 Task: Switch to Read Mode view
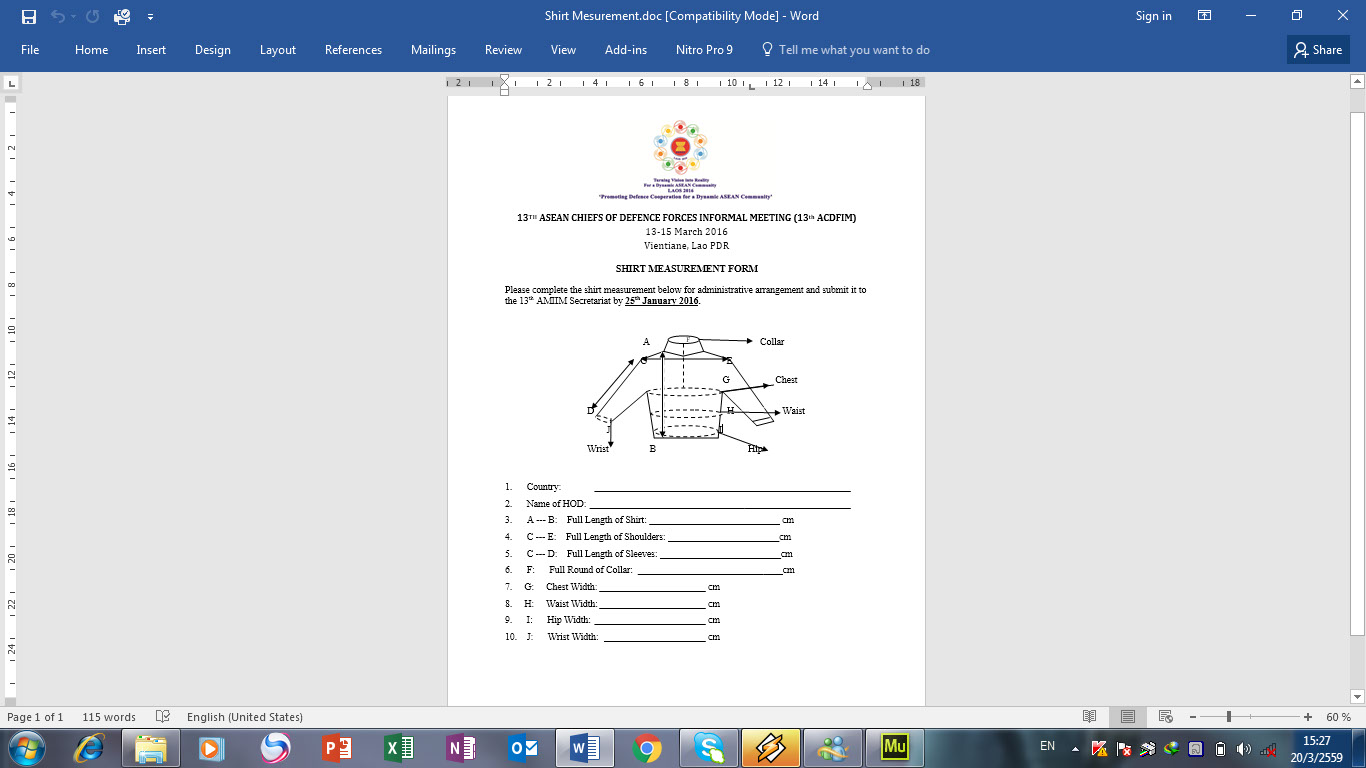[1090, 717]
